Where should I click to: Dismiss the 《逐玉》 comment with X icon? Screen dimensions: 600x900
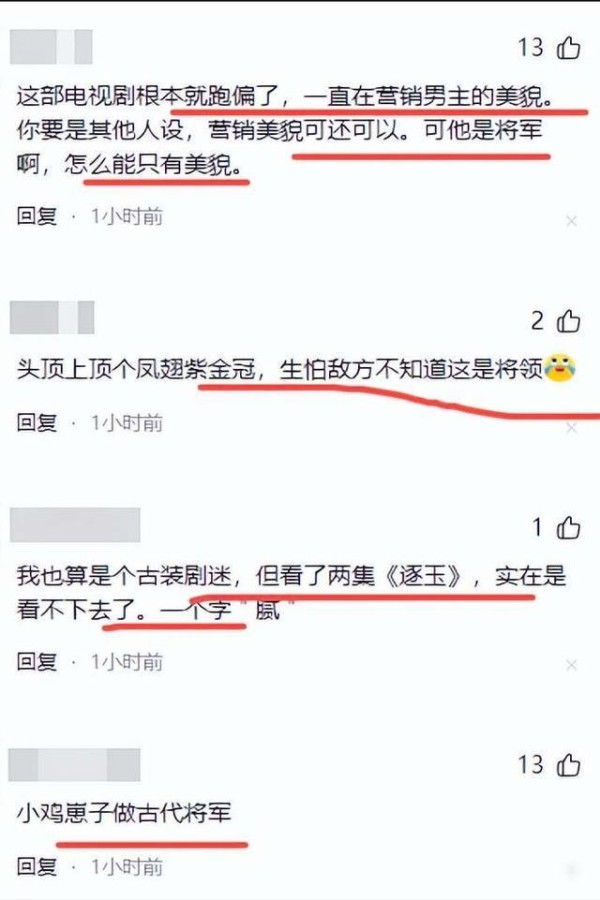(571, 665)
